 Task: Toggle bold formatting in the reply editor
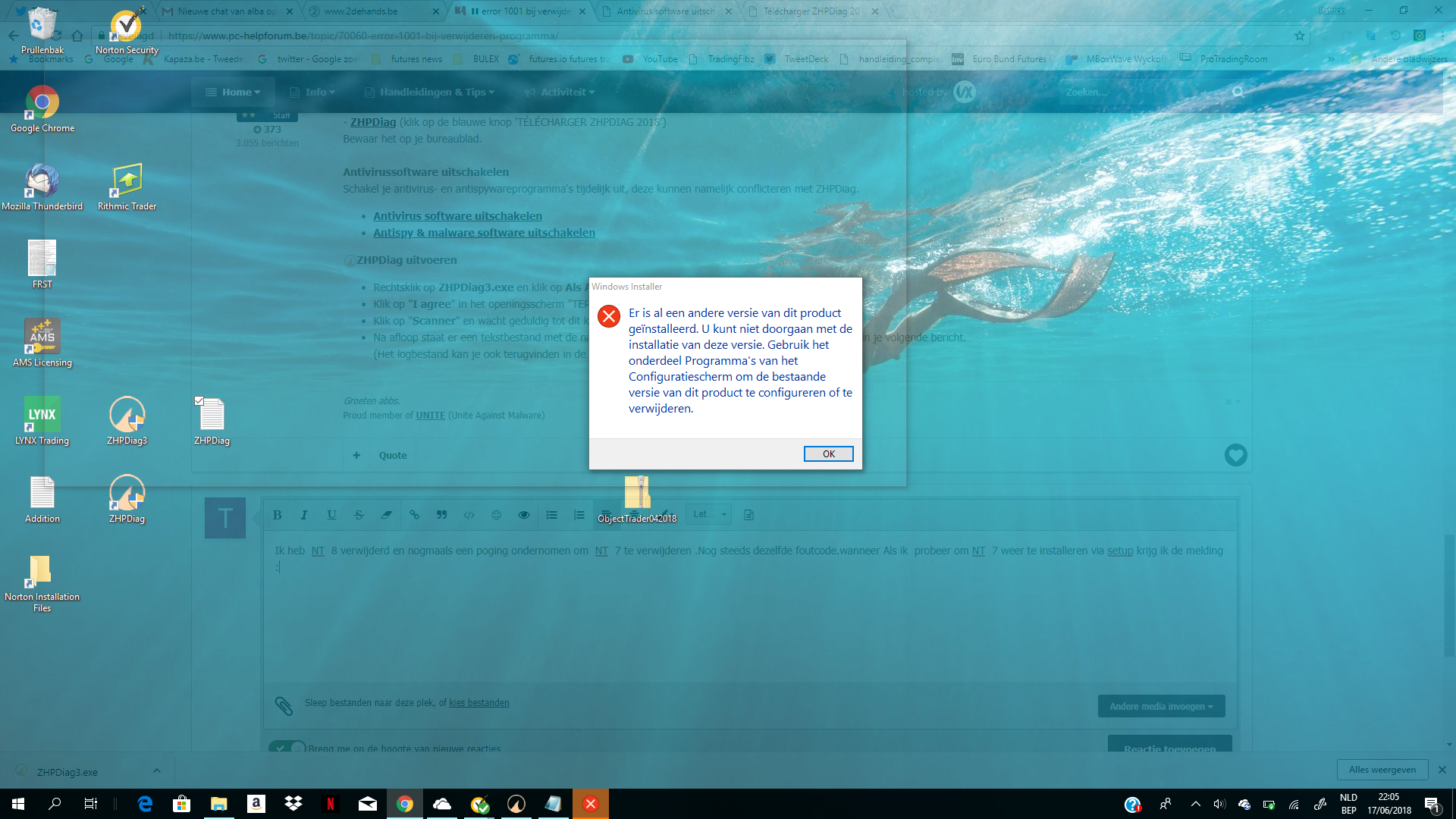[x=278, y=515]
